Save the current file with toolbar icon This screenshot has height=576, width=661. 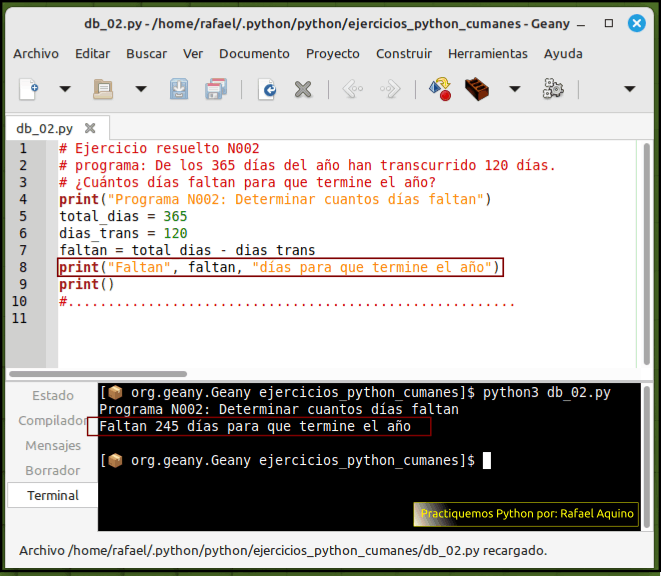point(178,89)
